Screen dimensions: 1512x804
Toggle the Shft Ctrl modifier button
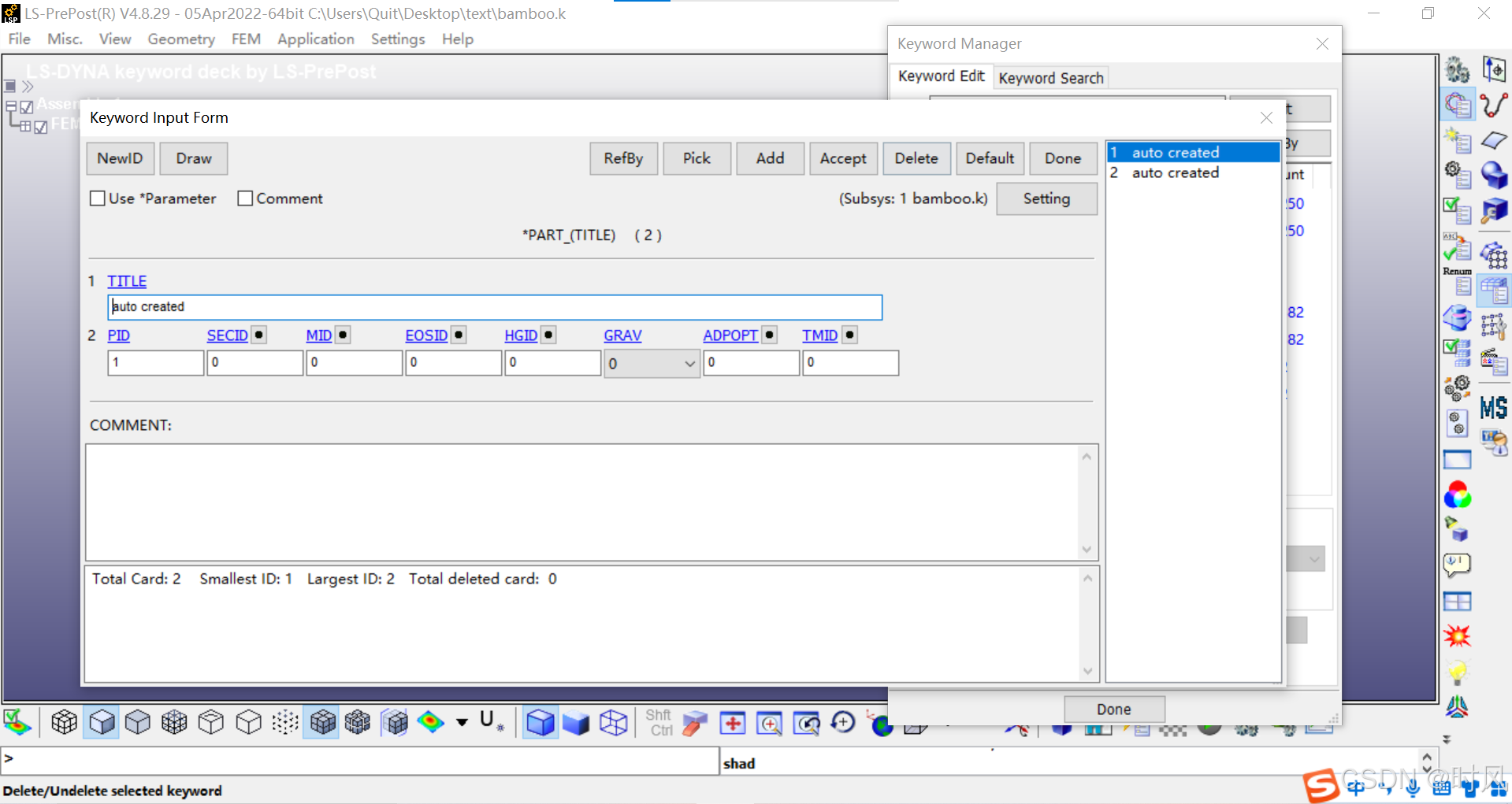659,722
